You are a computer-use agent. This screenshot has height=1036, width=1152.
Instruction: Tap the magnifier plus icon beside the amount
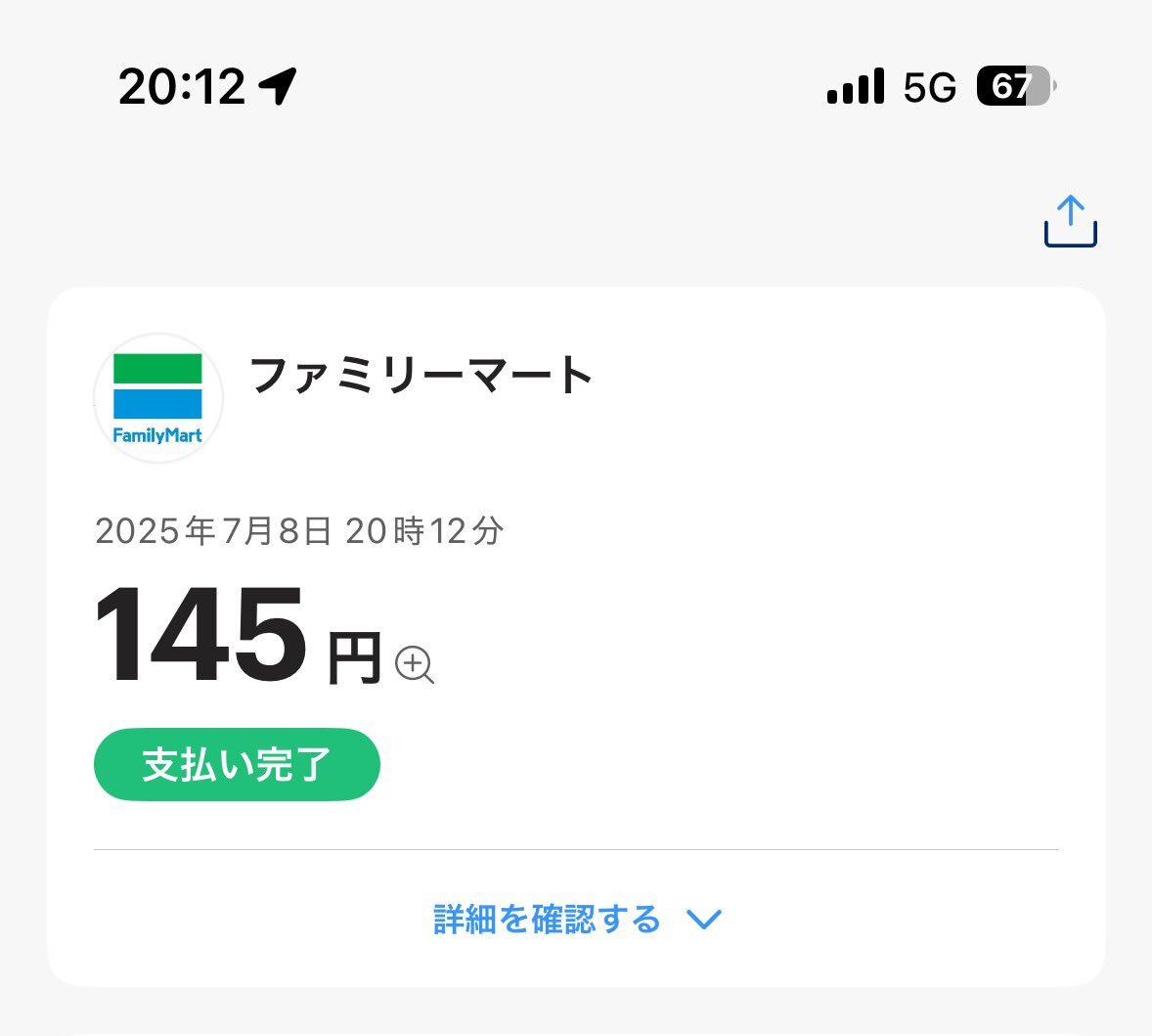pyautogui.click(x=415, y=665)
